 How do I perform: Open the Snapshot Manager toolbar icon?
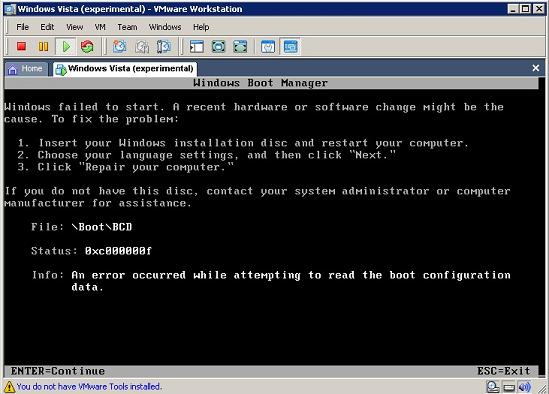[164, 46]
